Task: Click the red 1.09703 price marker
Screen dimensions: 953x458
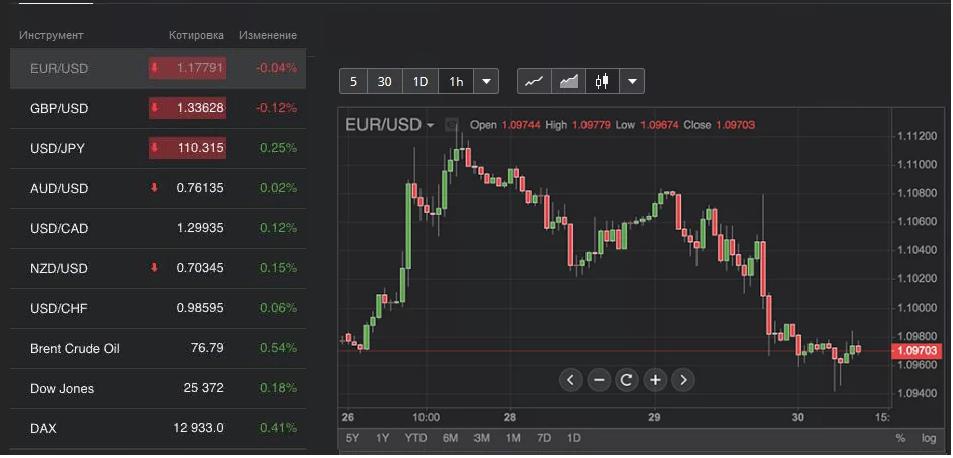Action: pyautogui.click(x=917, y=351)
